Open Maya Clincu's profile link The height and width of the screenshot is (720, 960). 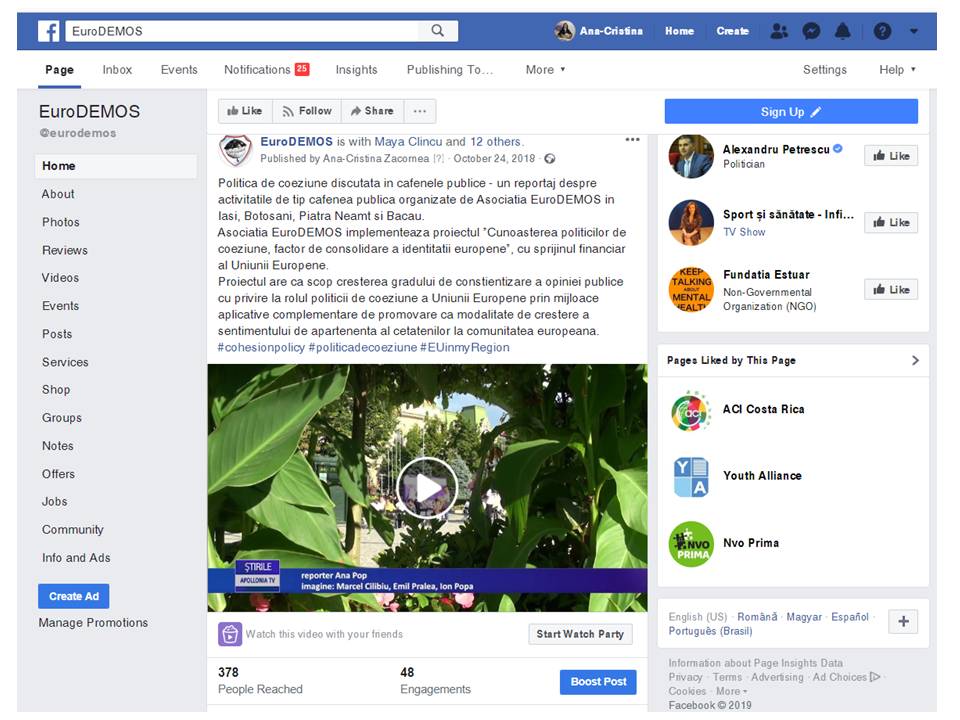pyautogui.click(x=408, y=141)
